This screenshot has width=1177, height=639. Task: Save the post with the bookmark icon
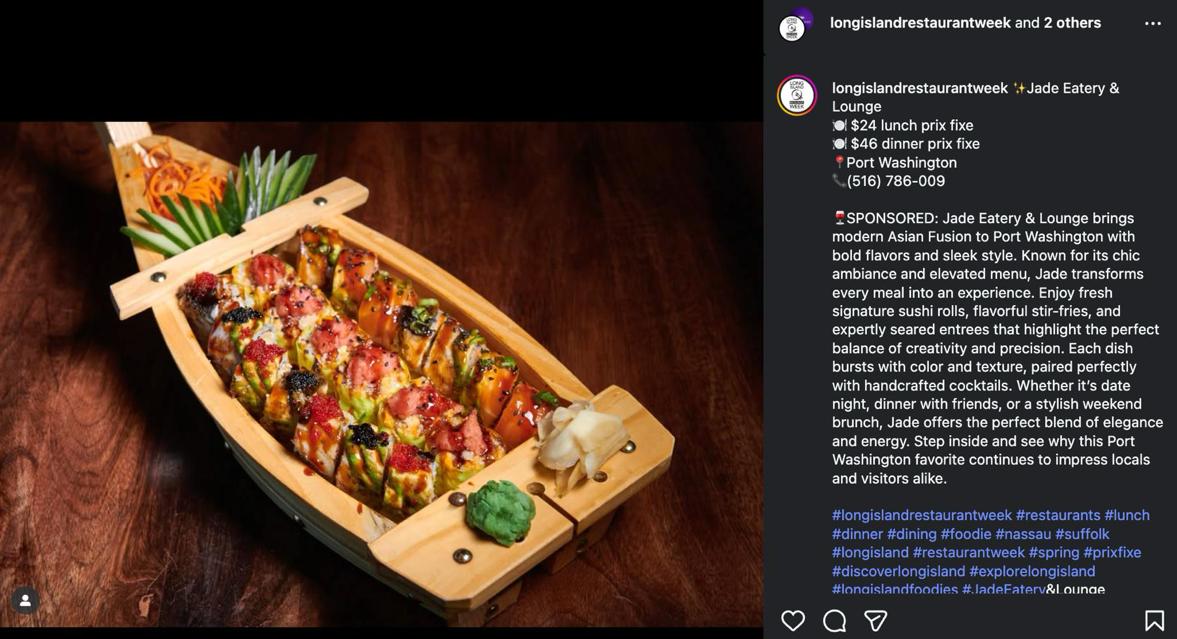pos(1154,621)
